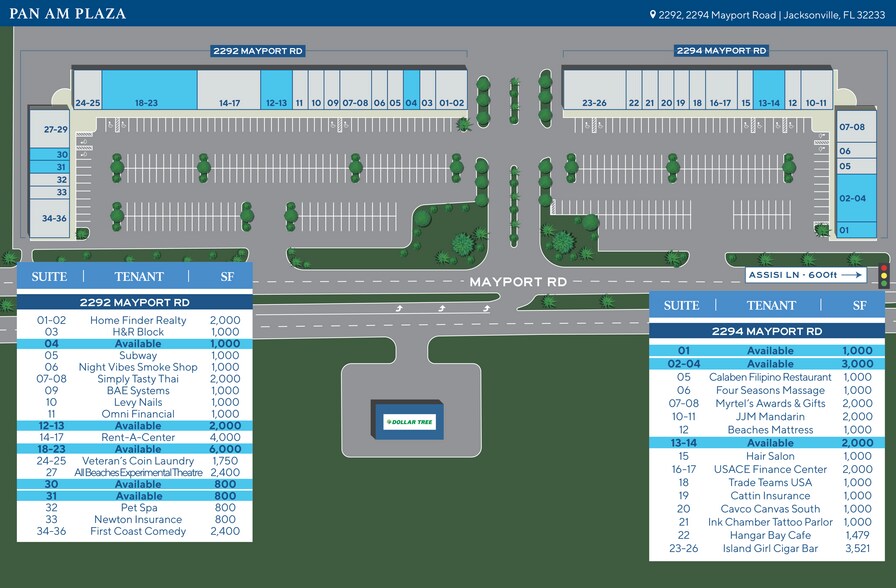Click the Levy Nails tenant name
Image resolution: width=896 pixels, height=588 pixels.
(x=138, y=402)
